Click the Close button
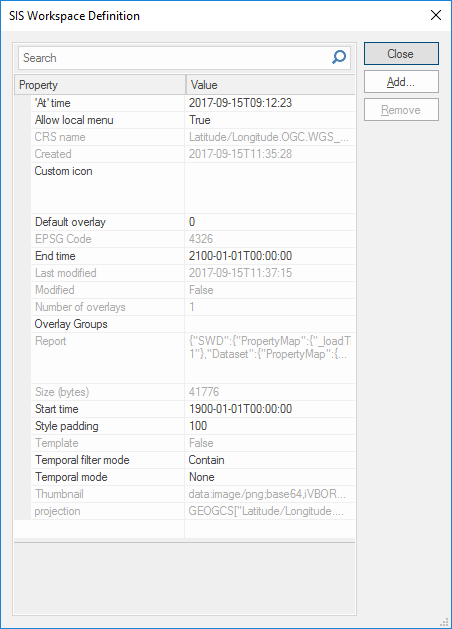Image resolution: width=452 pixels, height=629 pixels. pos(401,54)
